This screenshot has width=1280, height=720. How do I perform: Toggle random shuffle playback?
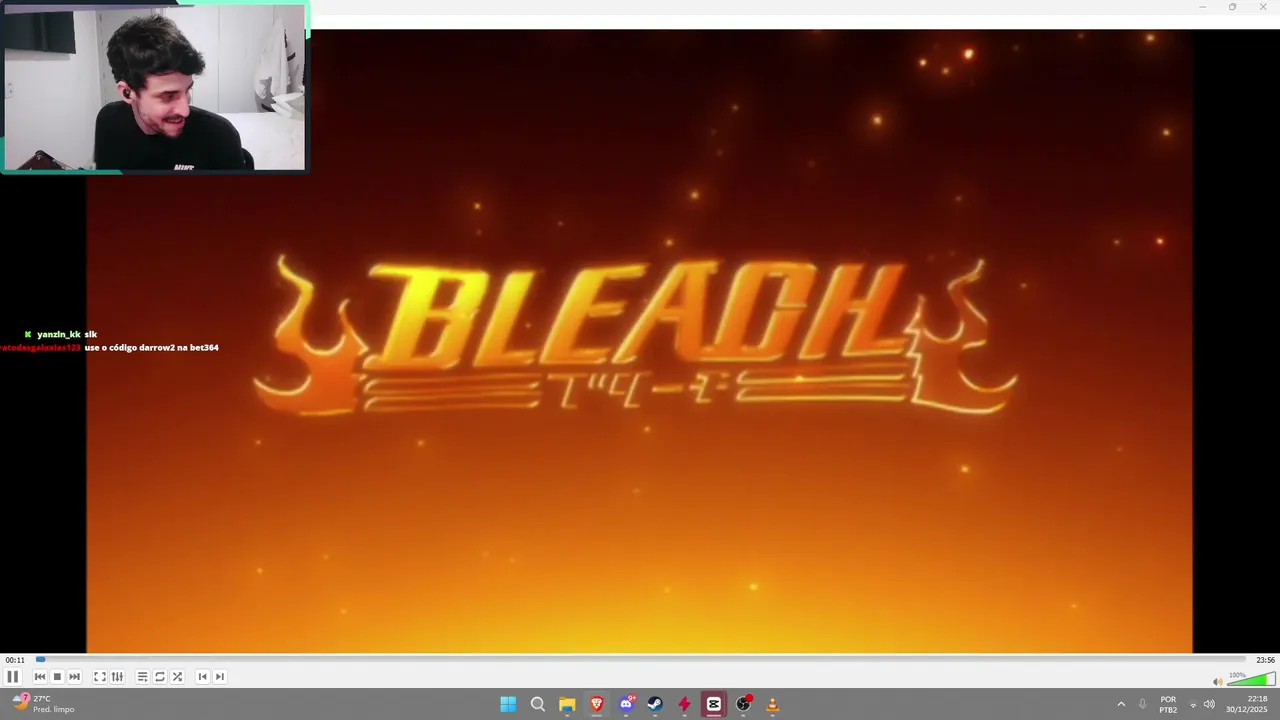tap(177, 677)
